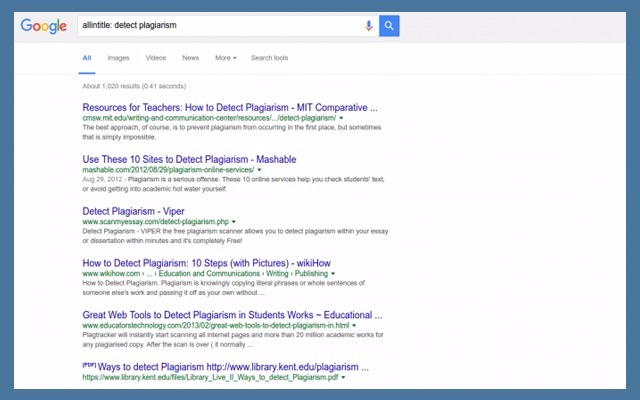Switch to the News tab
Screen dimensions: 640x400
point(190,58)
